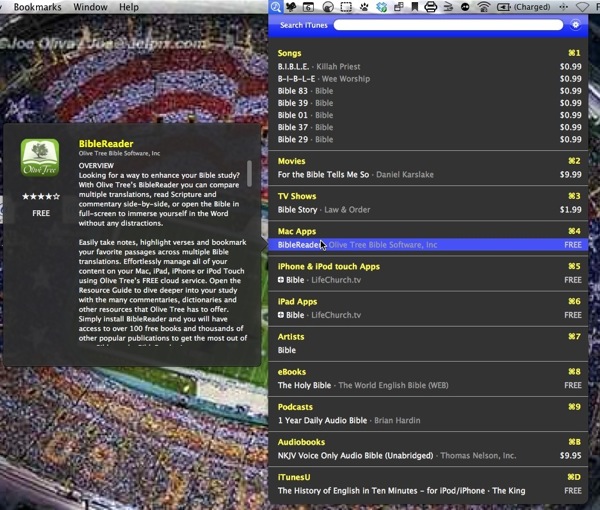Image resolution: width=600 pixels, height=510 pixels.
Task: Select the Bible artist result
Action: (429, 350)
